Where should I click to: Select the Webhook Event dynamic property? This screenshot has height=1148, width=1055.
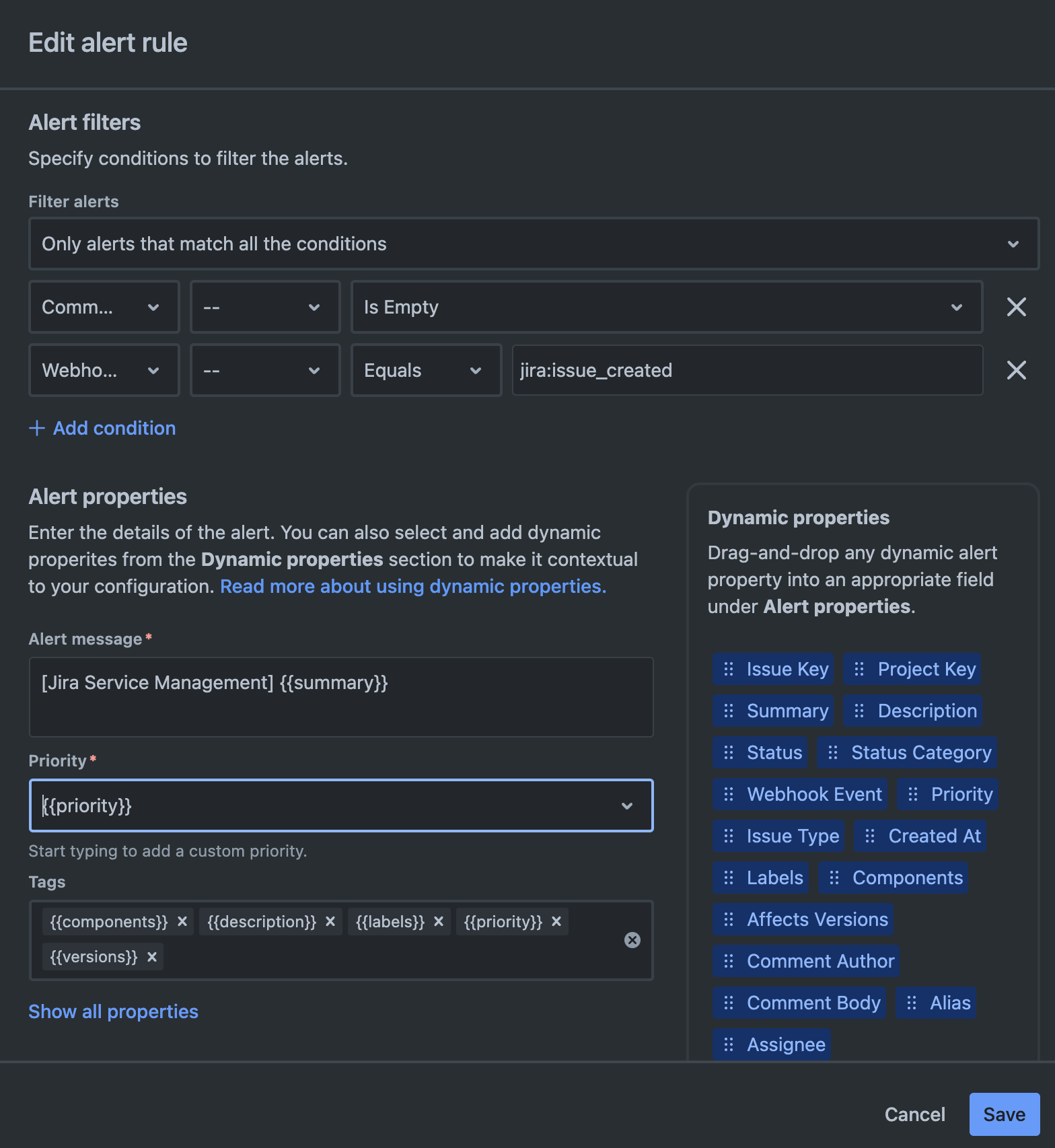tap(801, 794)
